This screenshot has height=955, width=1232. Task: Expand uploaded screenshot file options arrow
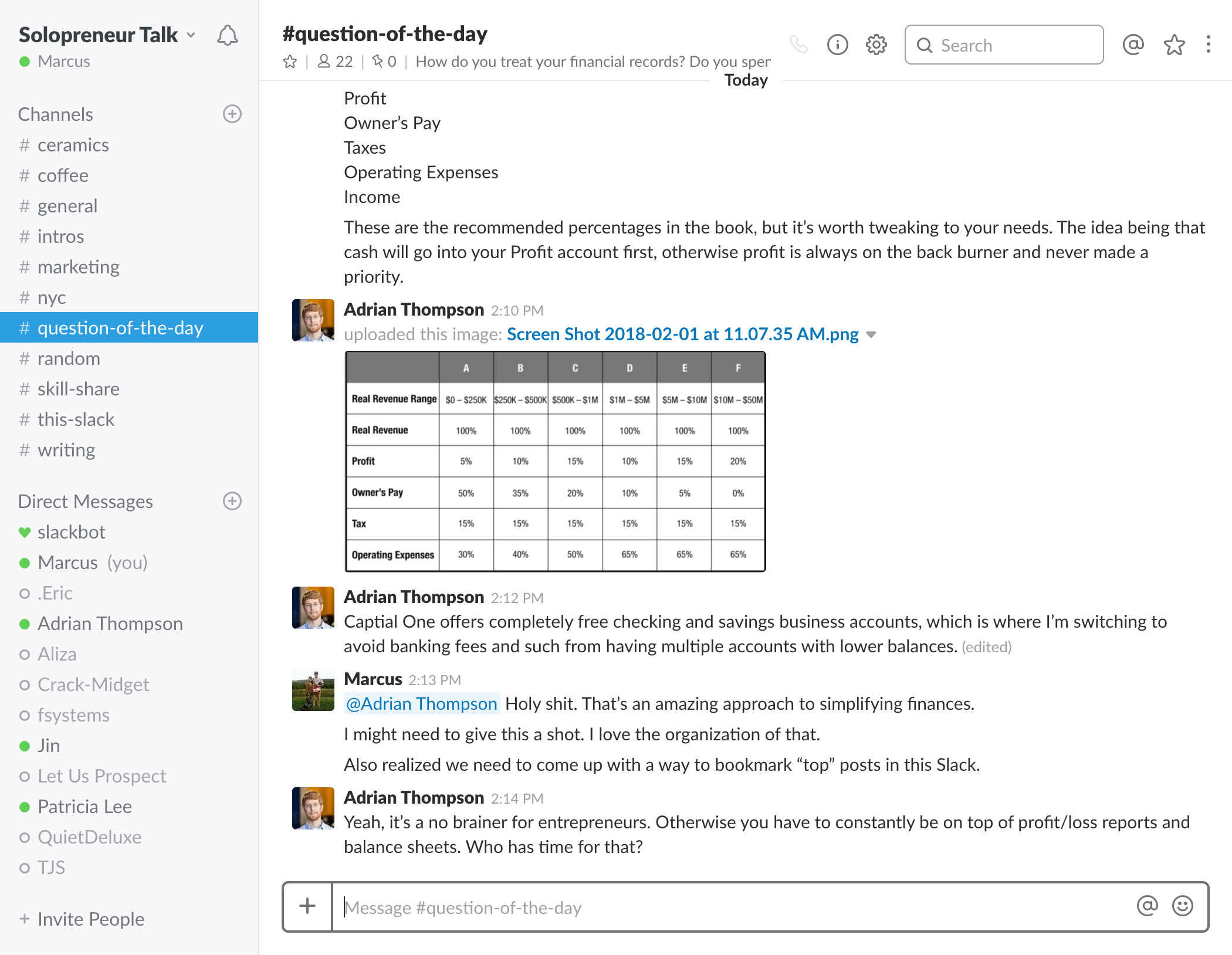(871, 334)
